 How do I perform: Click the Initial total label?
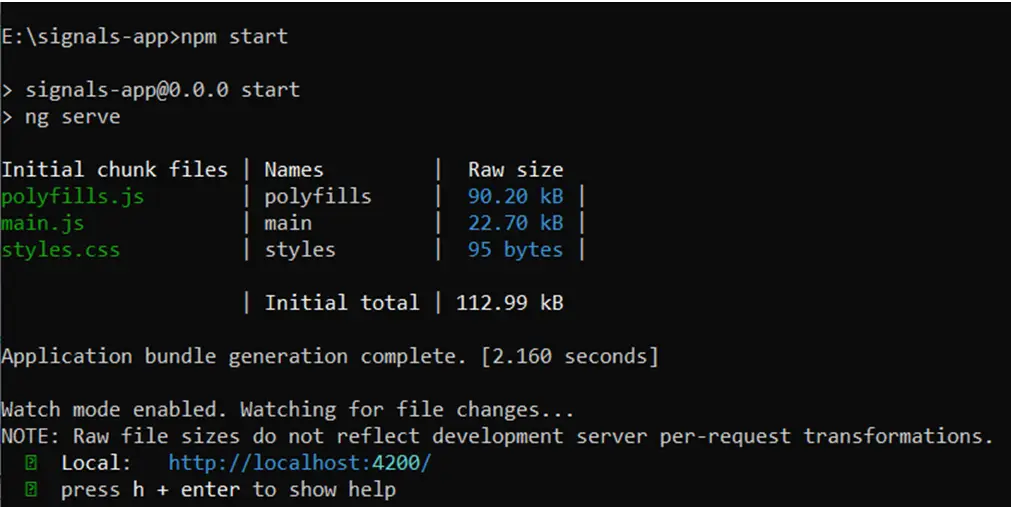pos(341,302)
